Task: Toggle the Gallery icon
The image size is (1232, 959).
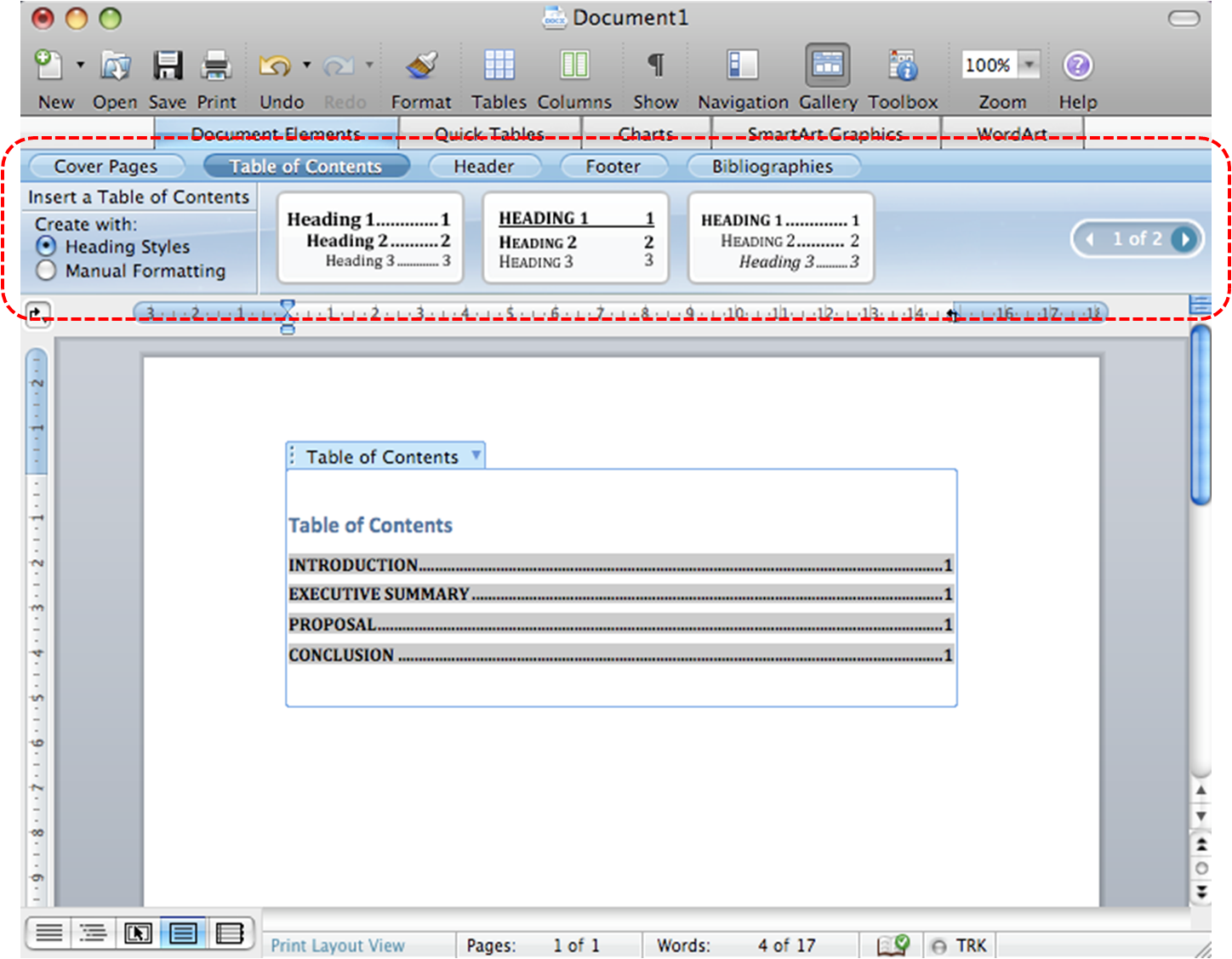Action: (x=826, y=65)
